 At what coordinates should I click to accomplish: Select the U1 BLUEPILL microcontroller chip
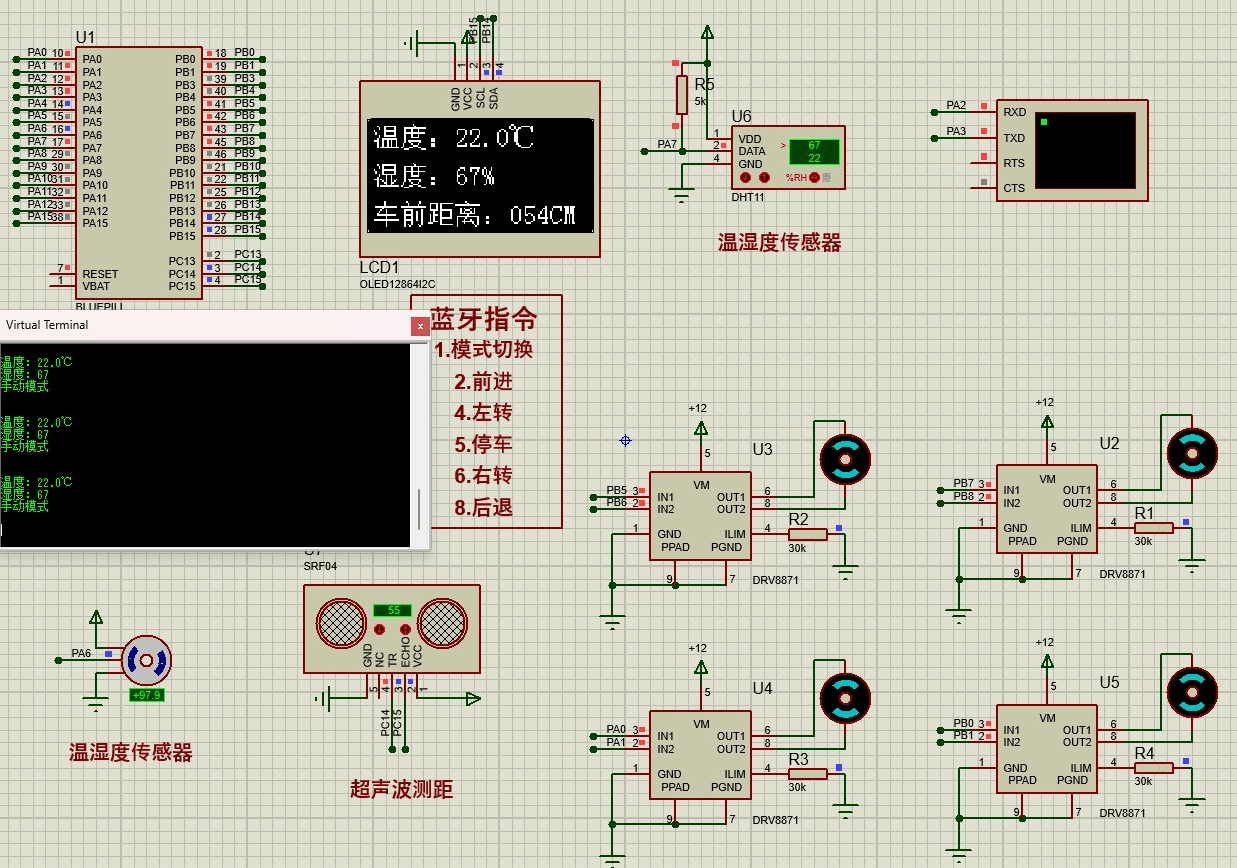tap(139, 170)
